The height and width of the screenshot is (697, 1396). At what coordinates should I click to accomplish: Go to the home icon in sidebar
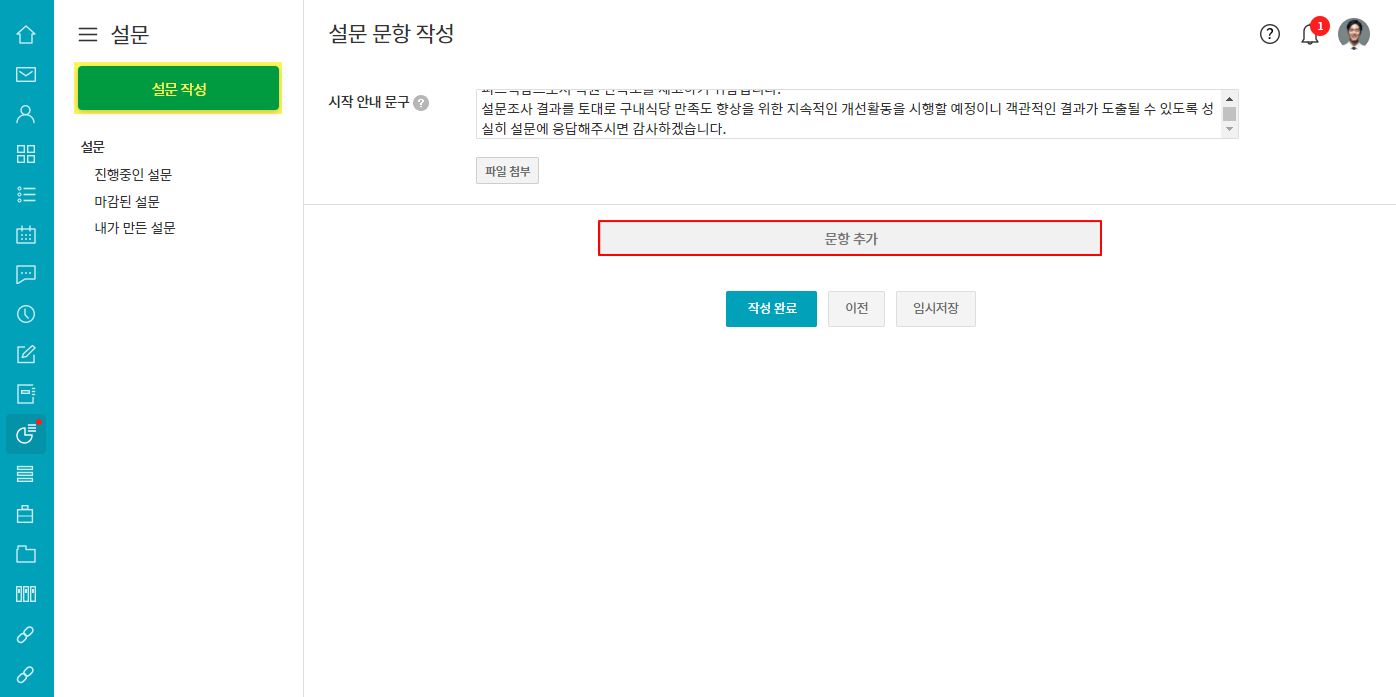click(26, 35)
